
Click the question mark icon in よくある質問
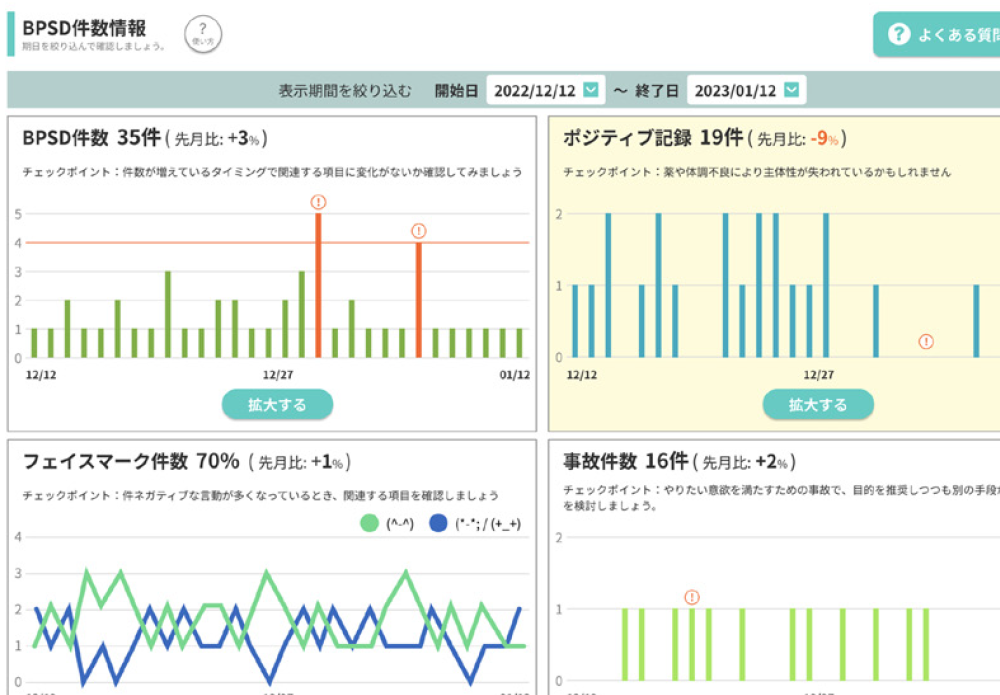click(897, 35)
